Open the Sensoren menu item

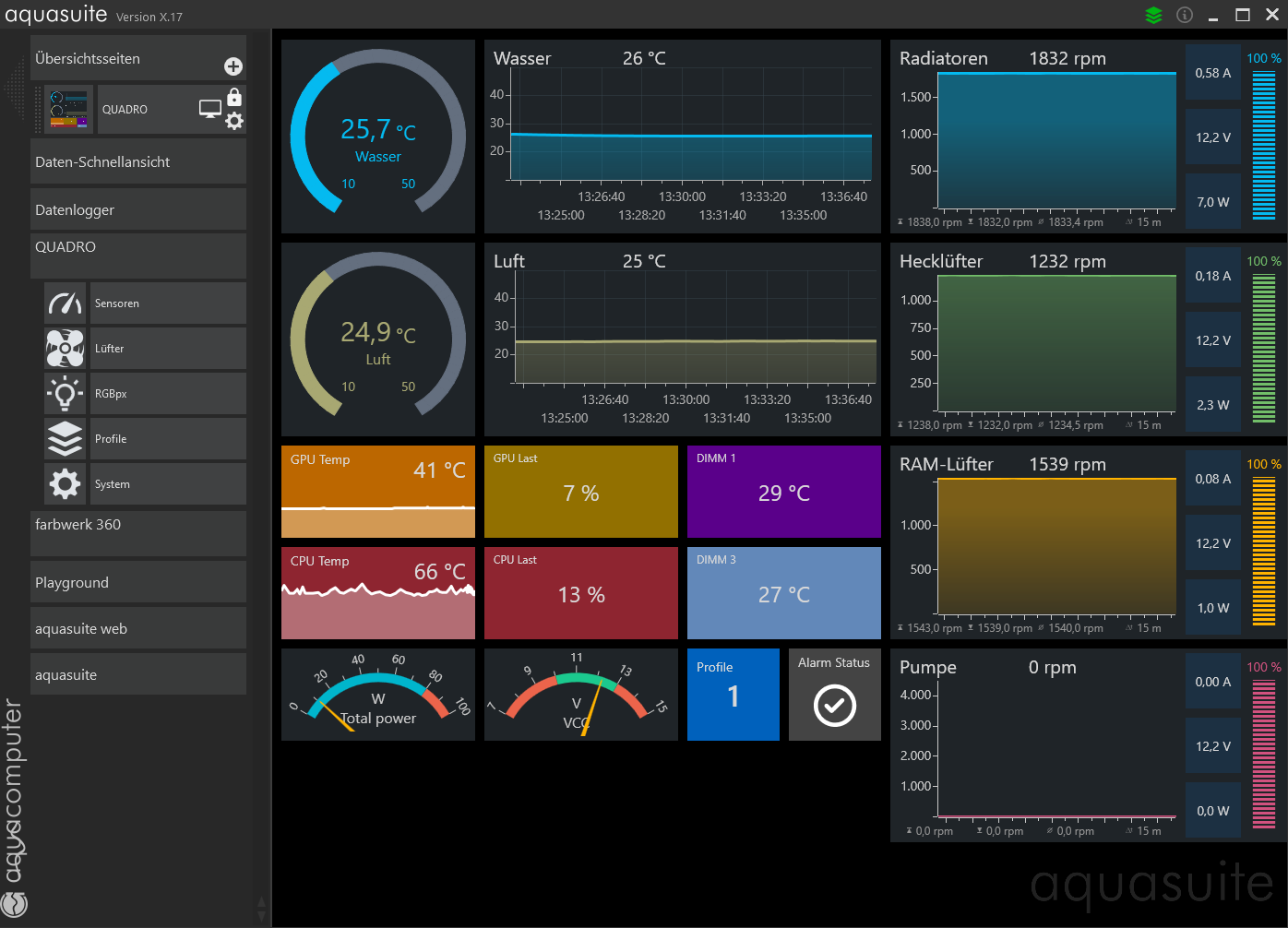(x=168, y=303)
